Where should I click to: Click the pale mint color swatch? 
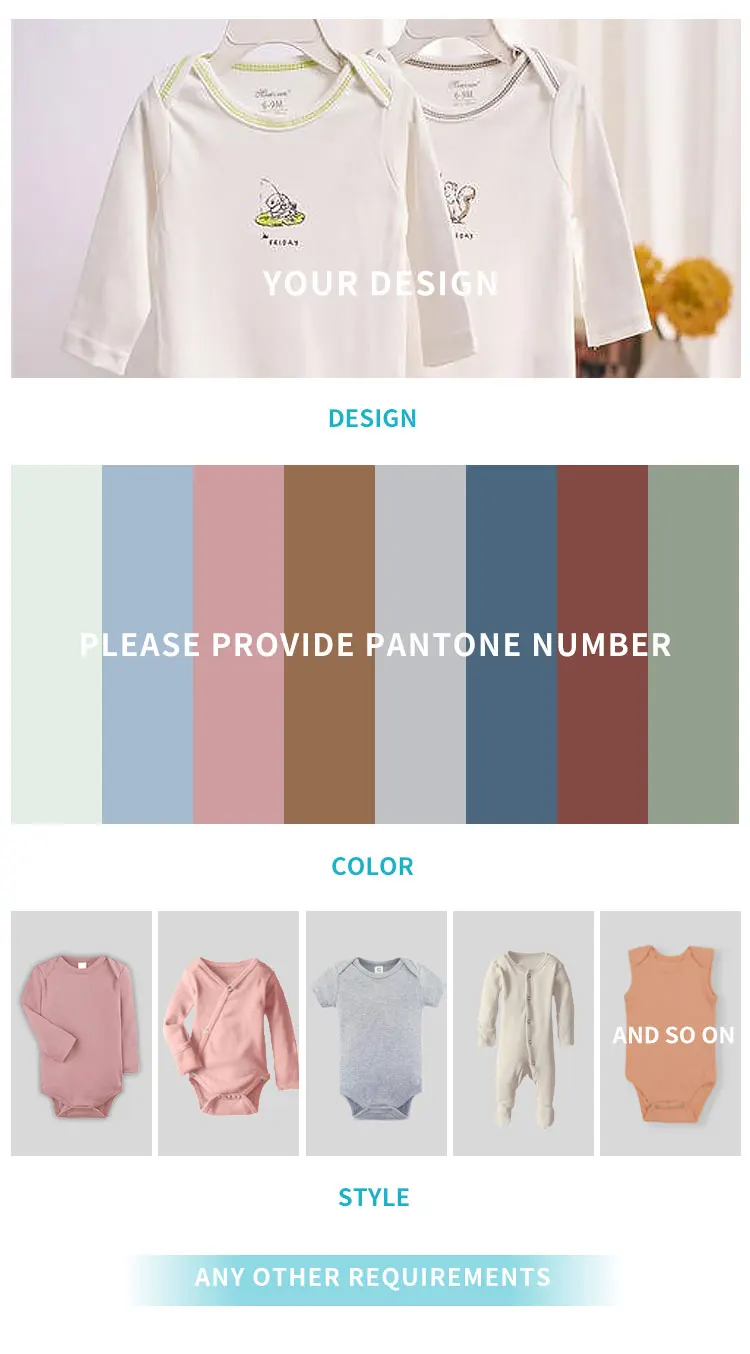point(56,644)
